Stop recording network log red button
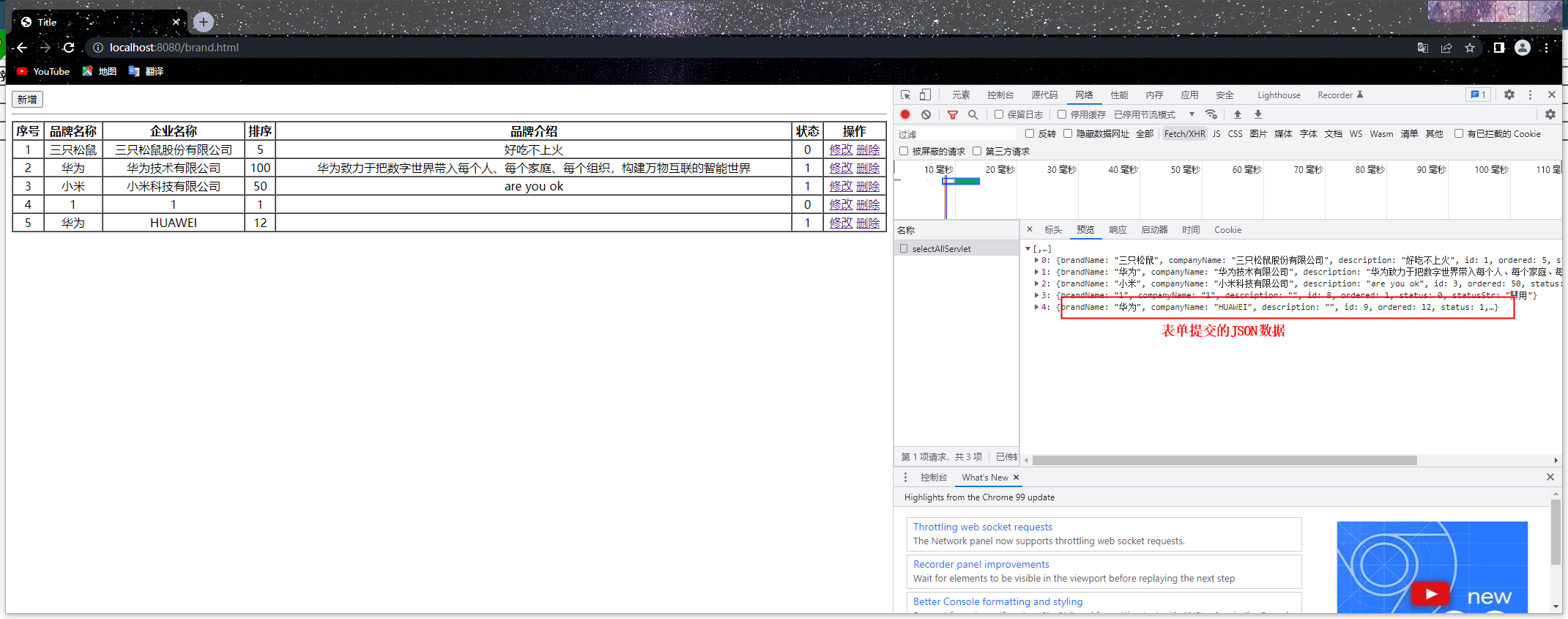This screenshot has width=1568, height=619. click(905, 114)
